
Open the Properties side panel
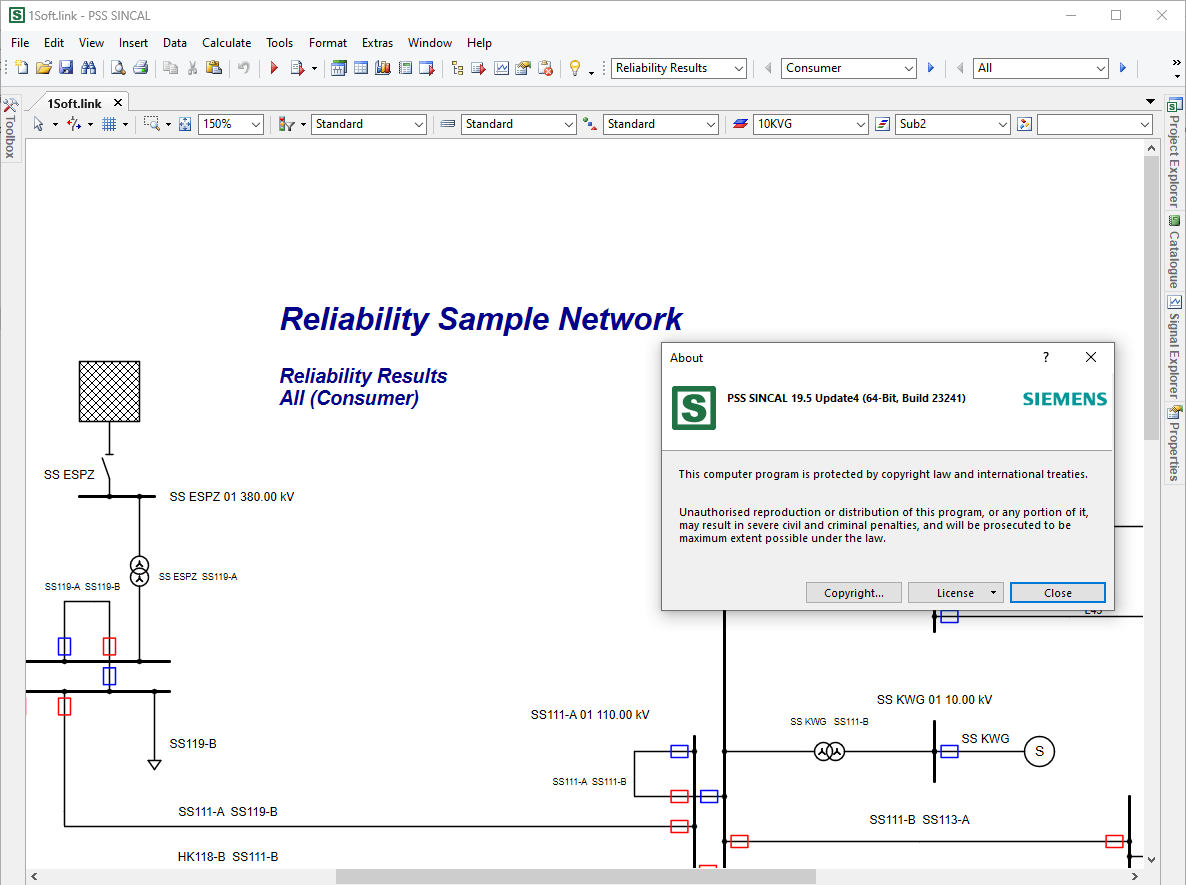point(1174,444)
